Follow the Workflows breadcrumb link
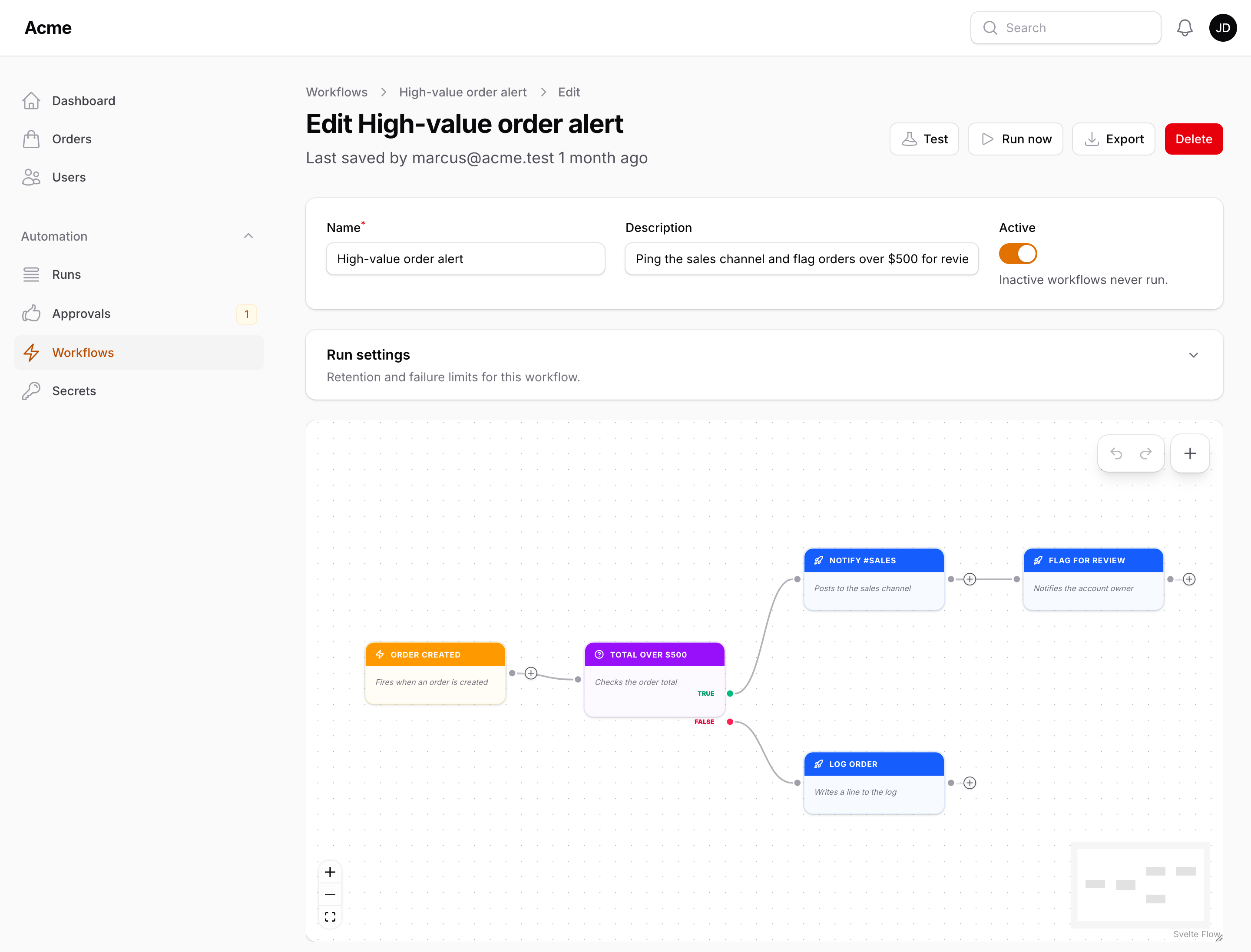1251x952 pixels. (337, 92)
